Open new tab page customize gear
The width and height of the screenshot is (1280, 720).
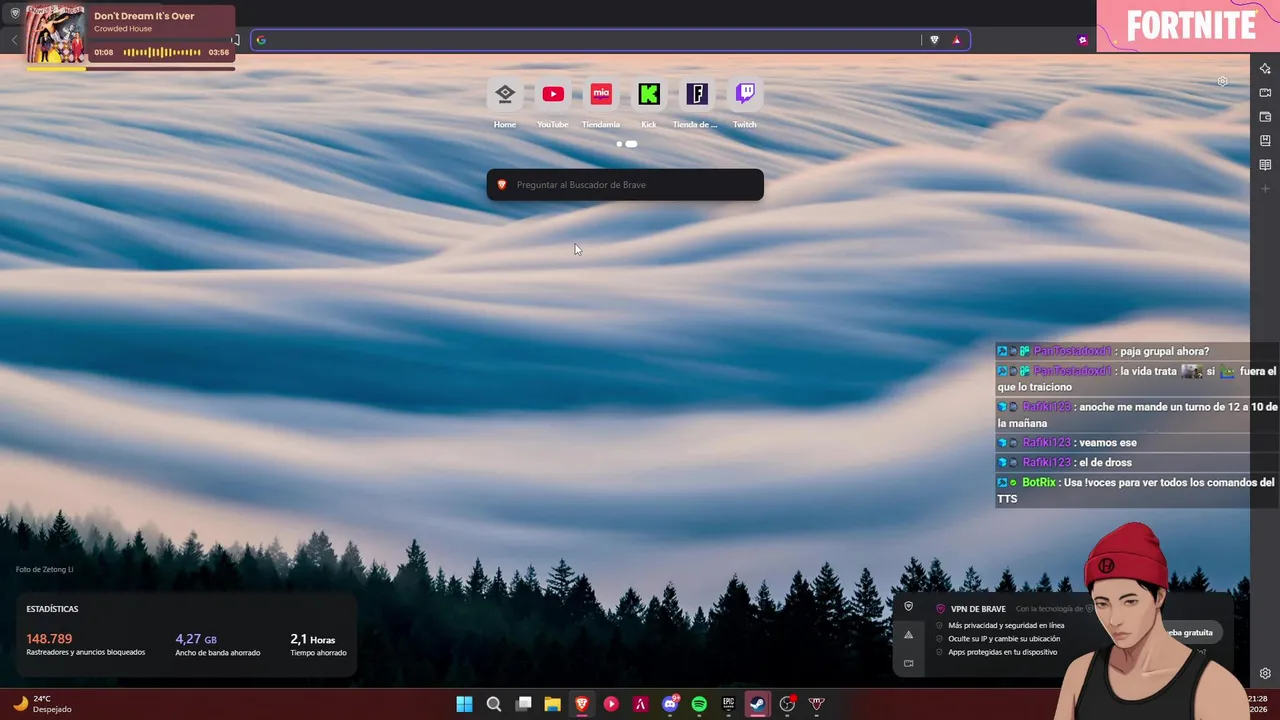point(1222,81)
